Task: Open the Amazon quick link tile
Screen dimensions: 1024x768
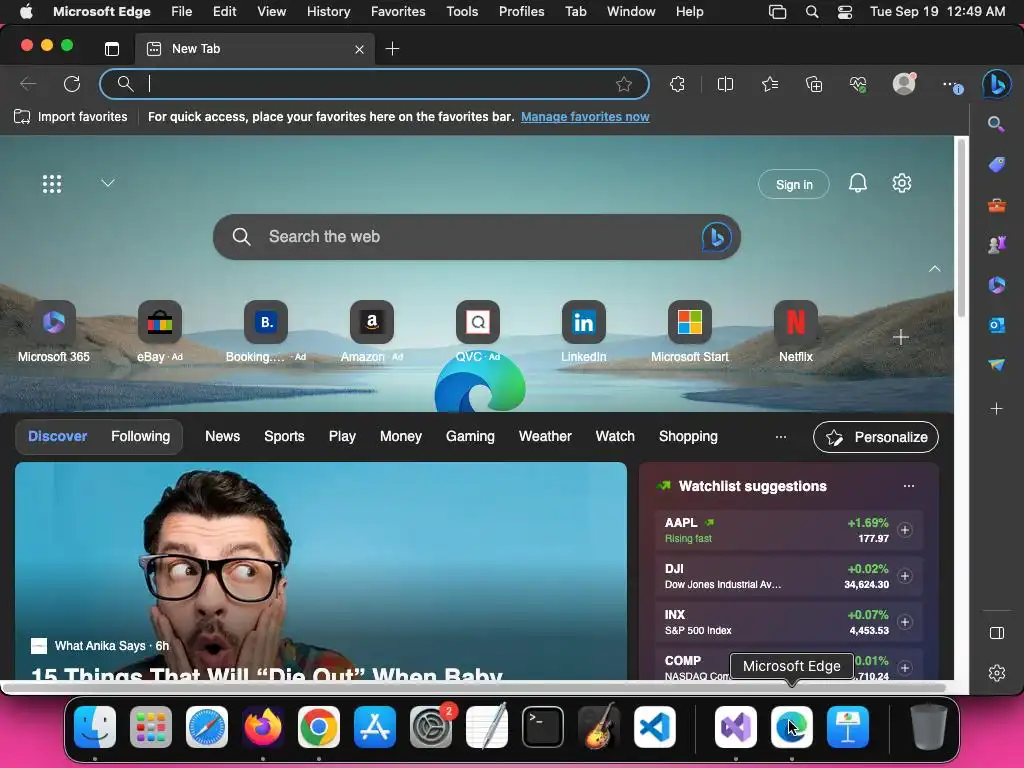Action: pyautogui.click(x=372, y=331)
